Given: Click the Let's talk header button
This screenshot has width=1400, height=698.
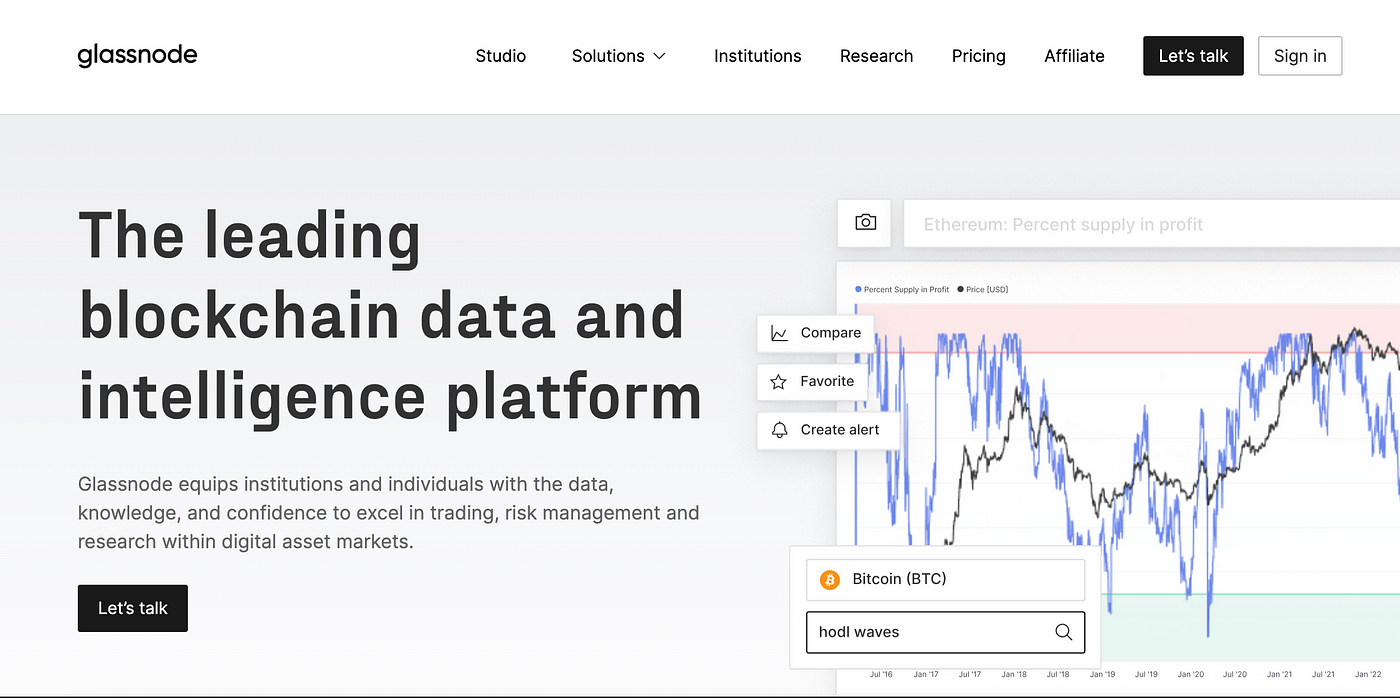Looking at the screenshot, I should tap(1193, 56).
